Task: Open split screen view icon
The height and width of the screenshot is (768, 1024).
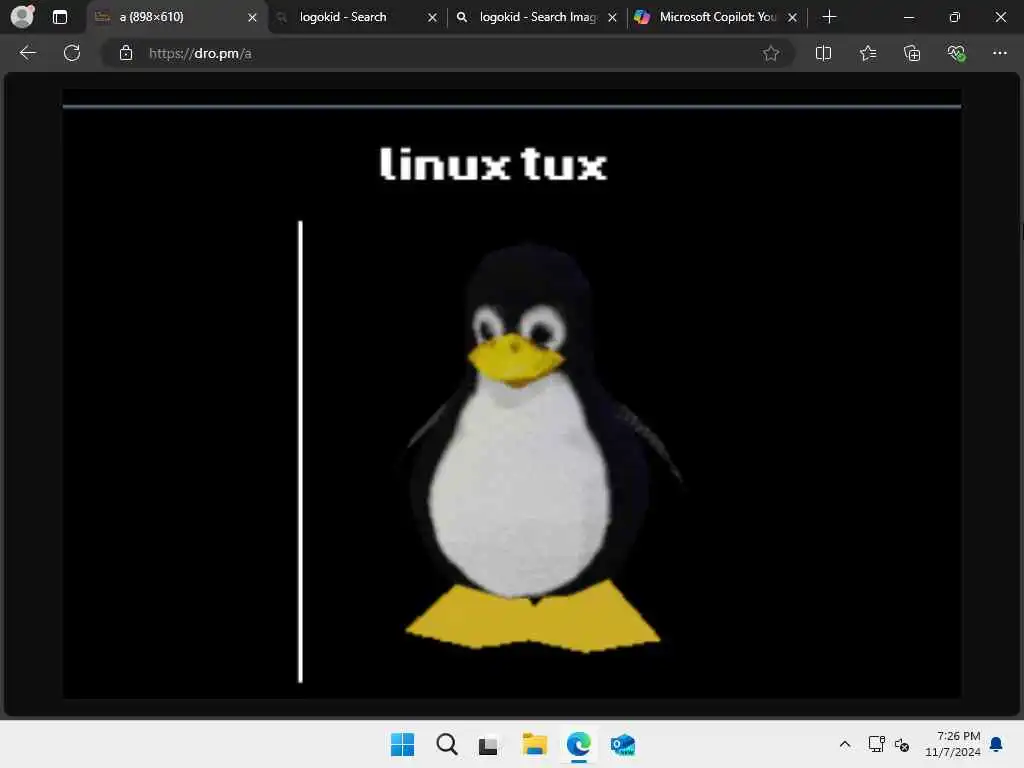Action: pyautogui.click(x=824, y=53)
